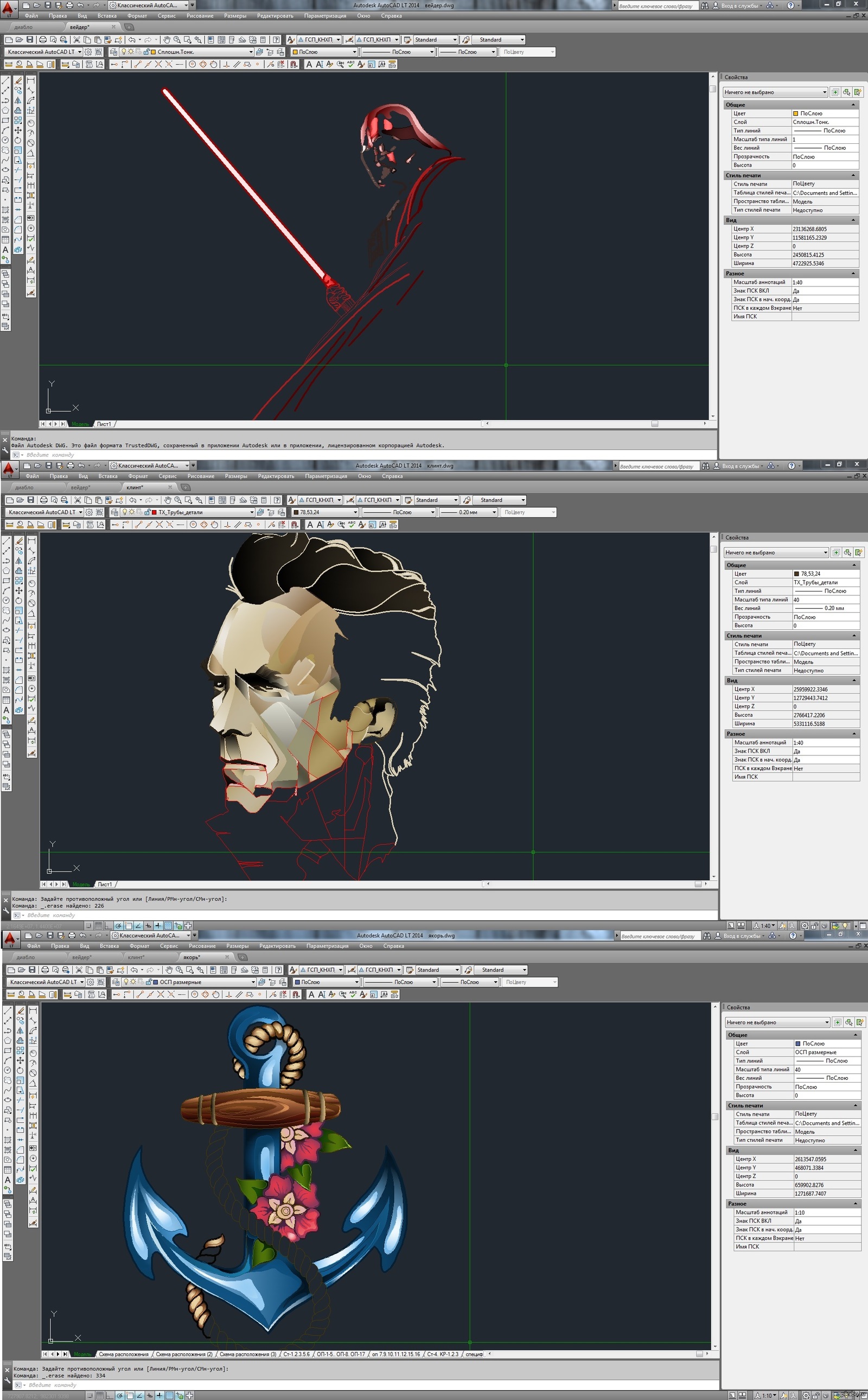Click Quick Select button in вейдер.dwg properties panel
This screenshot has height=1400, width=868.
point(858,92)
